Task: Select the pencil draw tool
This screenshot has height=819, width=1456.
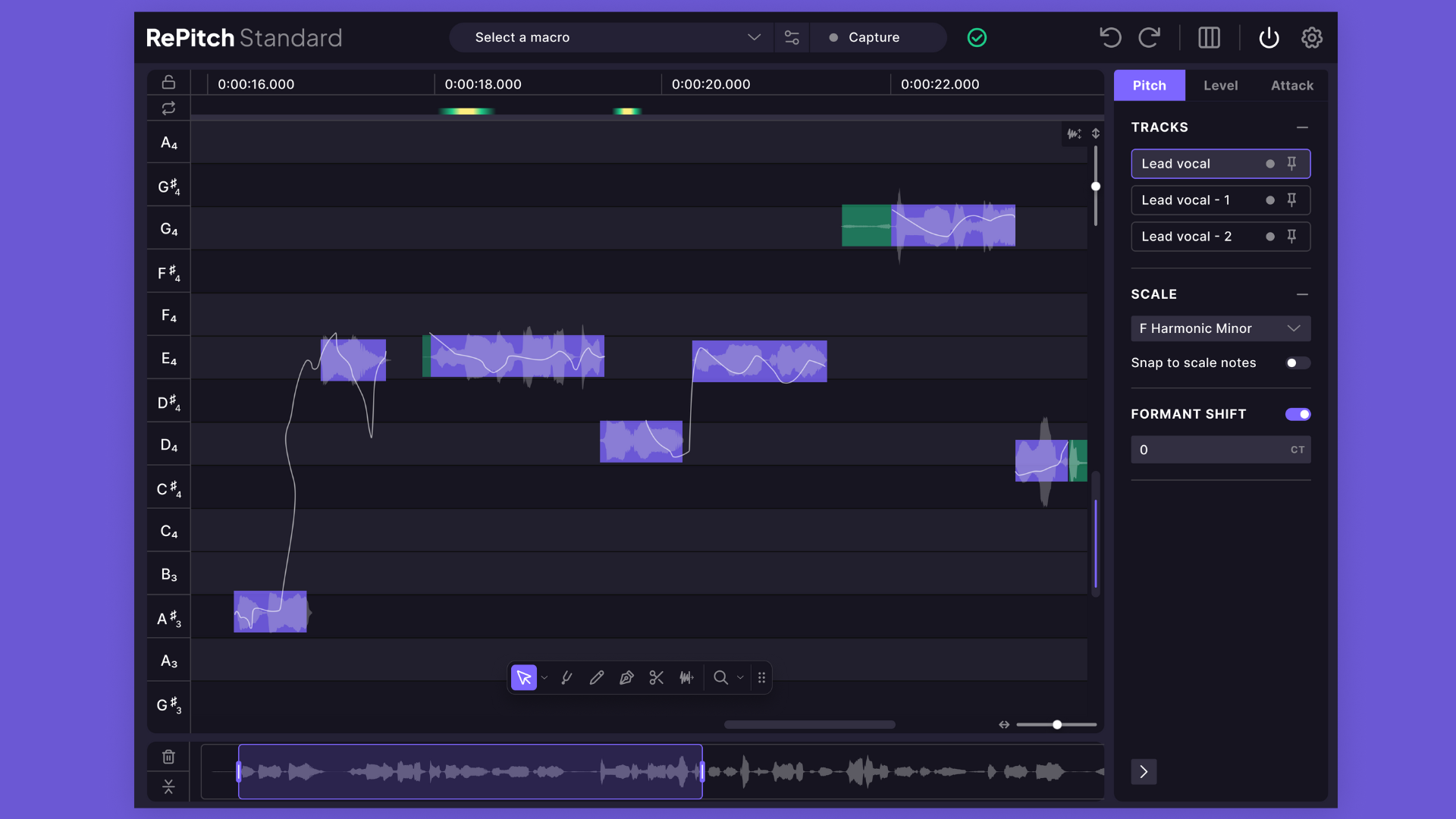Action: point(597,677)
